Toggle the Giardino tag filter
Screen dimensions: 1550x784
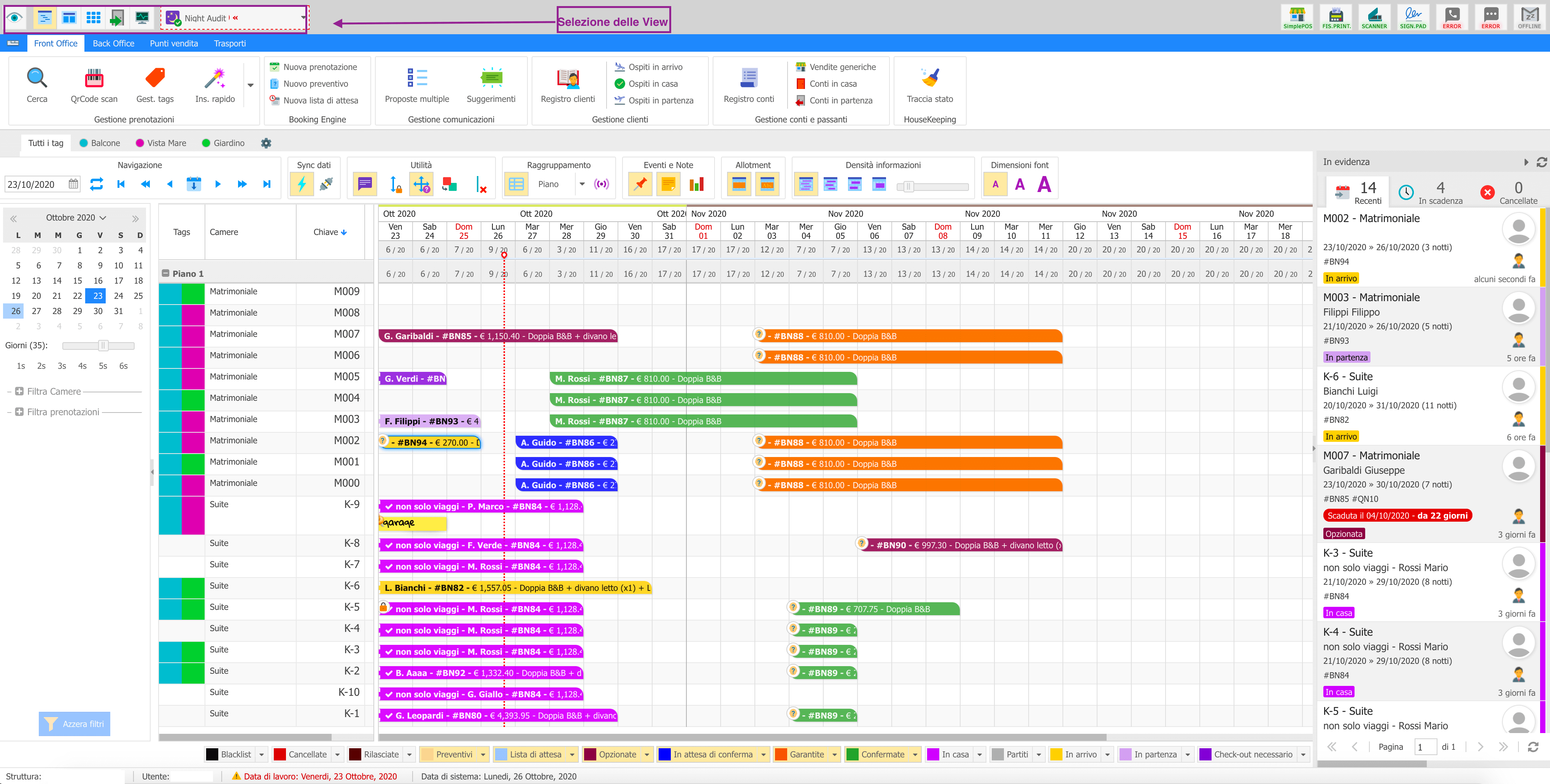point(223,143)
